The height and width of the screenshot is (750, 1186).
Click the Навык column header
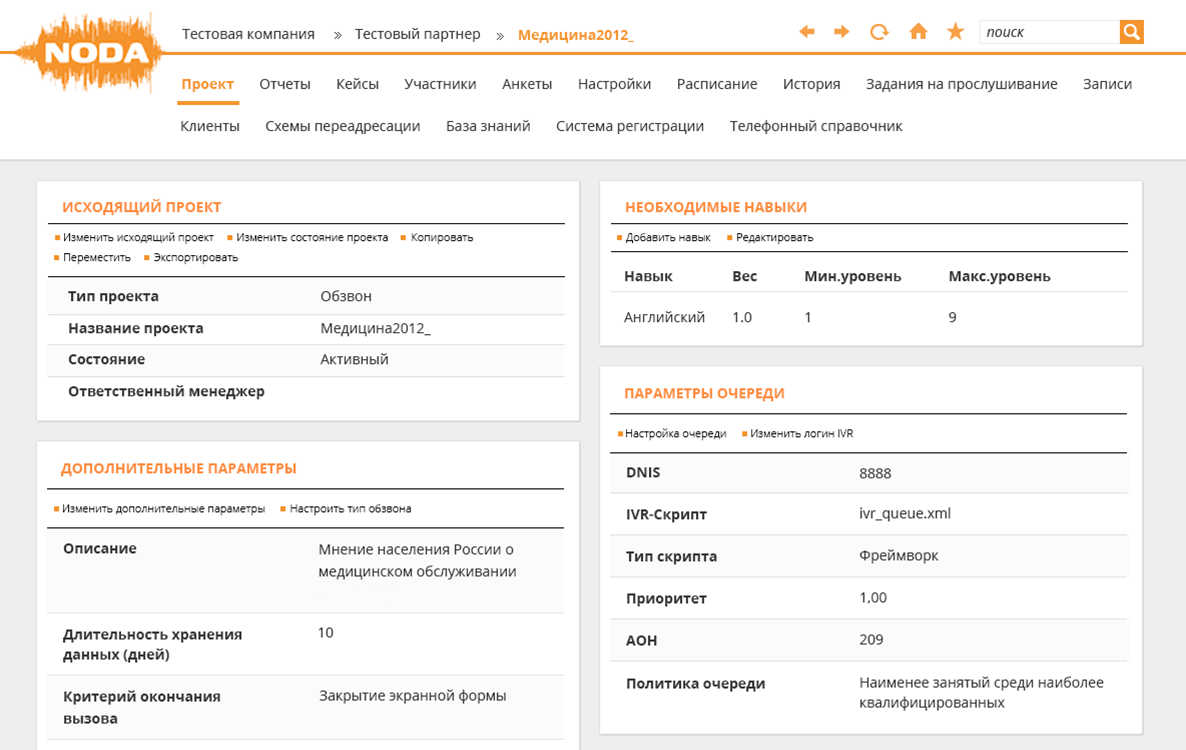click(x=648, y=276)
